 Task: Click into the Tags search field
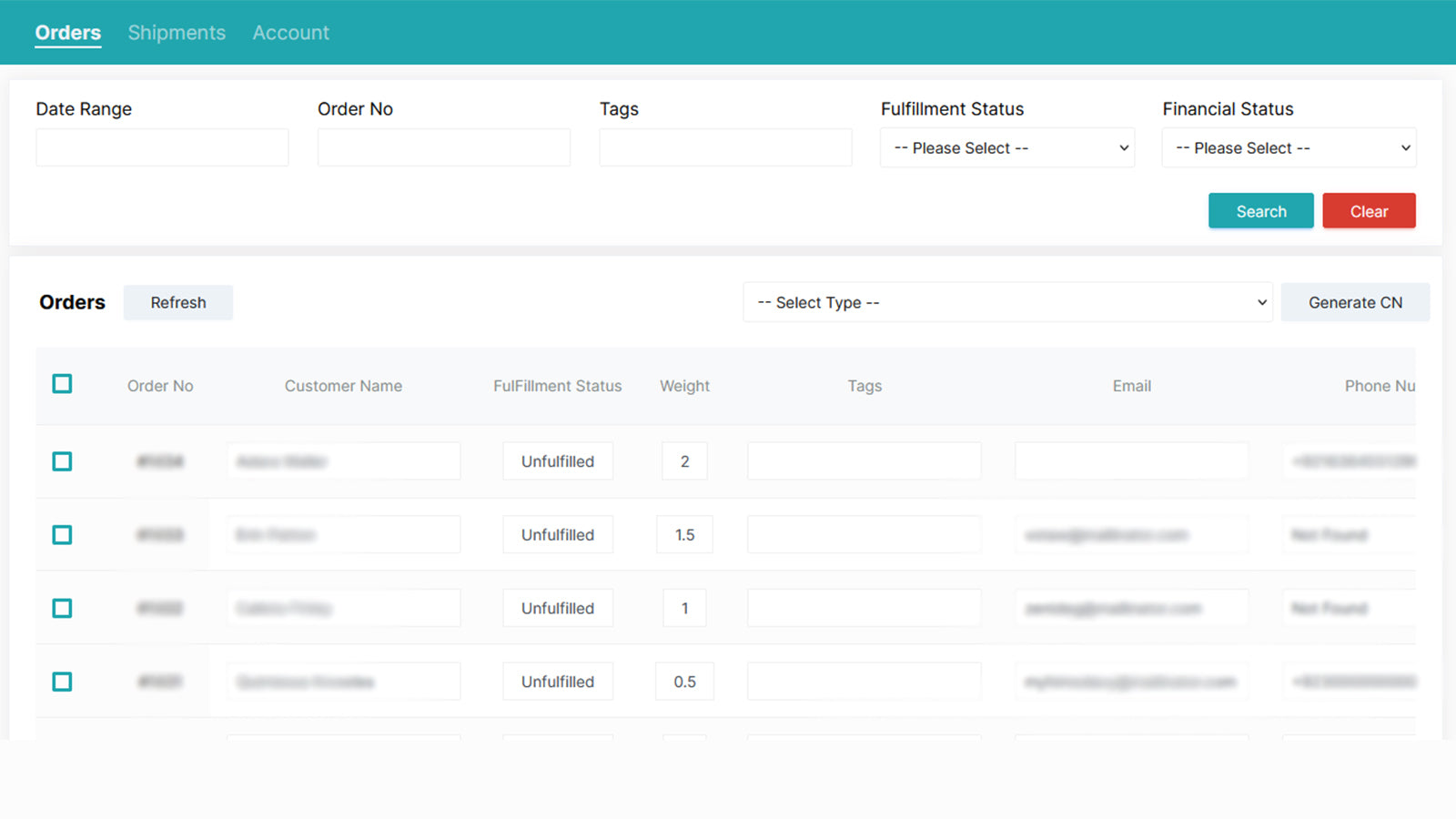click(725, 147)
